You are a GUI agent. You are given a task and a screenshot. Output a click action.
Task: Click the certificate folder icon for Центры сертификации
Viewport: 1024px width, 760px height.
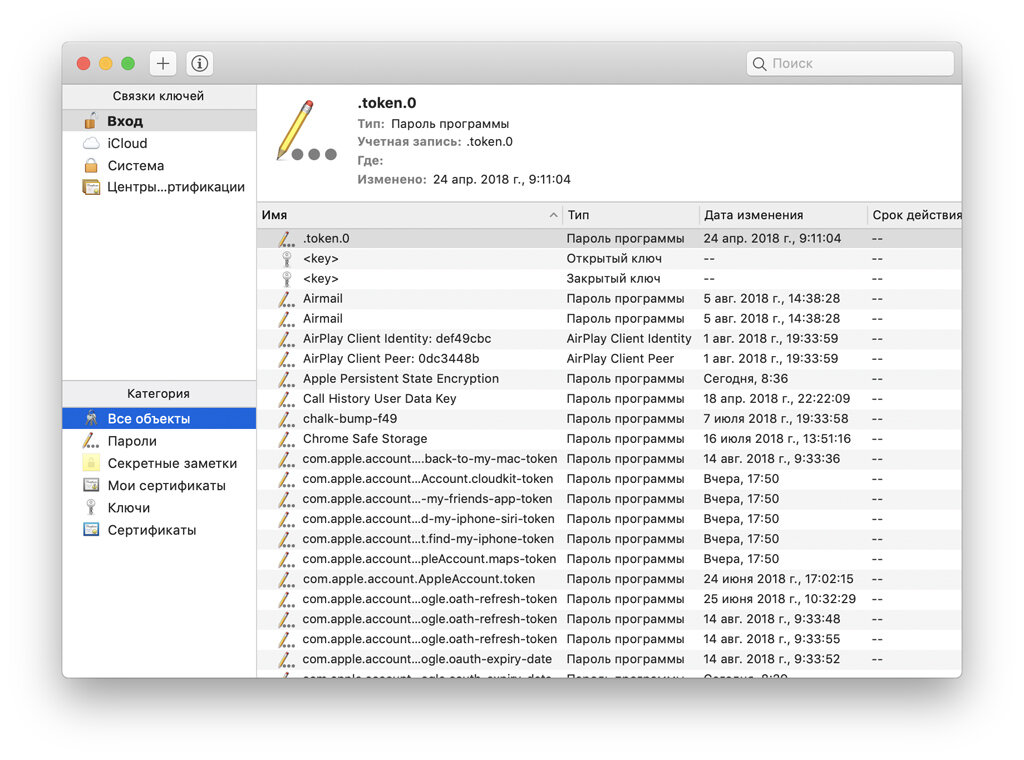[x=91, y=187]
